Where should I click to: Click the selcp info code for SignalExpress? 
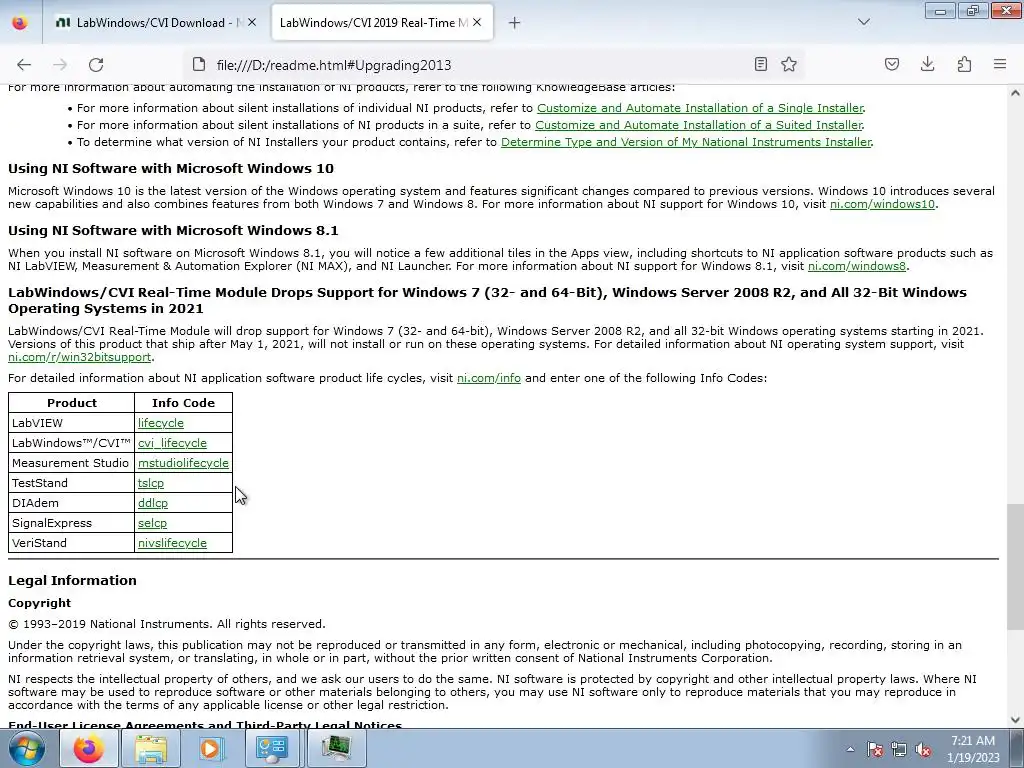click(x=152, y=522)
